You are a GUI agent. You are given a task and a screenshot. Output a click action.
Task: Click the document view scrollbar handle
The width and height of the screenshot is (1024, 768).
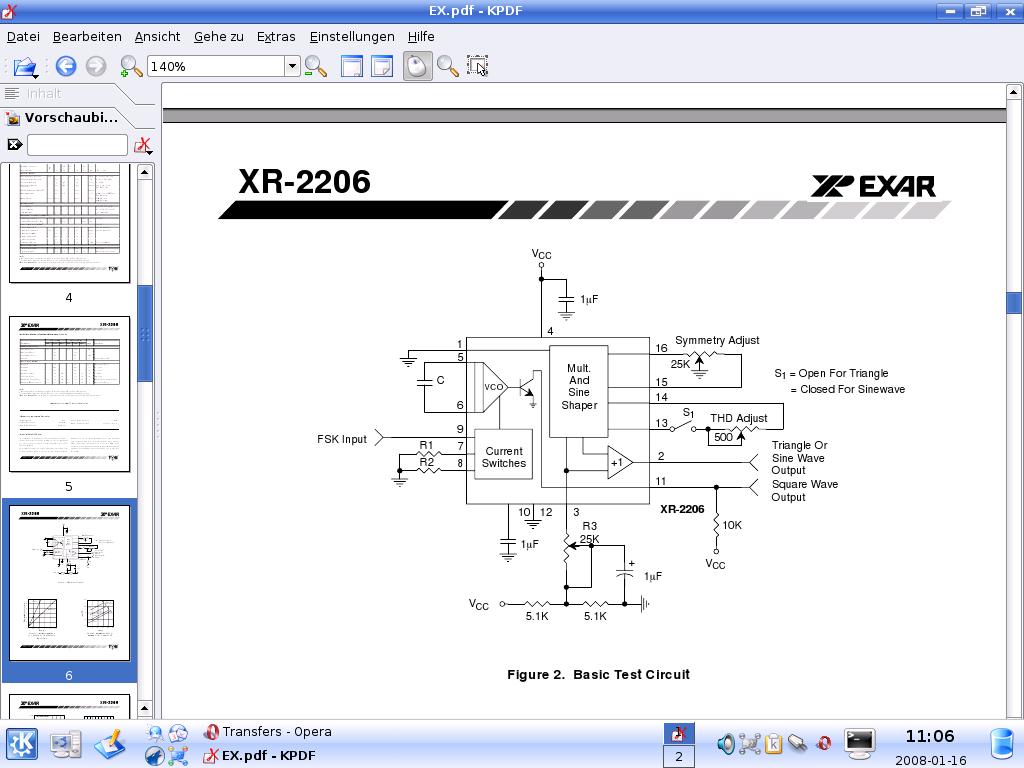(1014, 302)
